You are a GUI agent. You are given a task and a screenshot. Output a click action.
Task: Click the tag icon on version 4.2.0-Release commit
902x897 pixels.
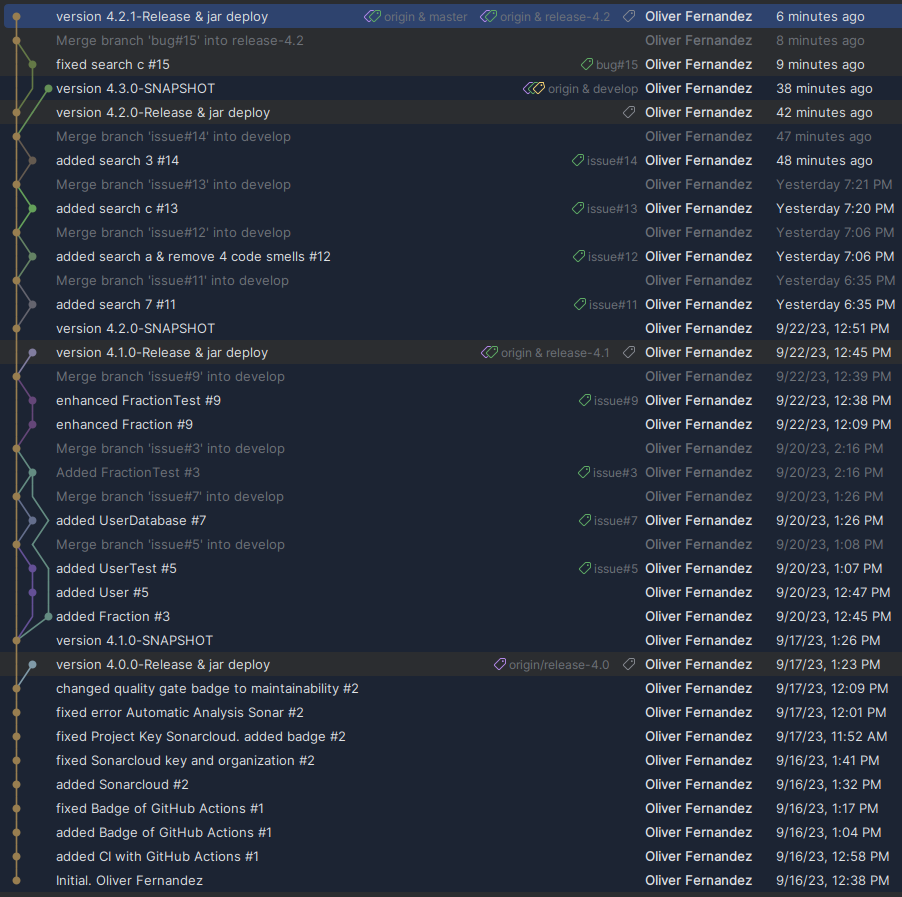[x=628, y=112]
